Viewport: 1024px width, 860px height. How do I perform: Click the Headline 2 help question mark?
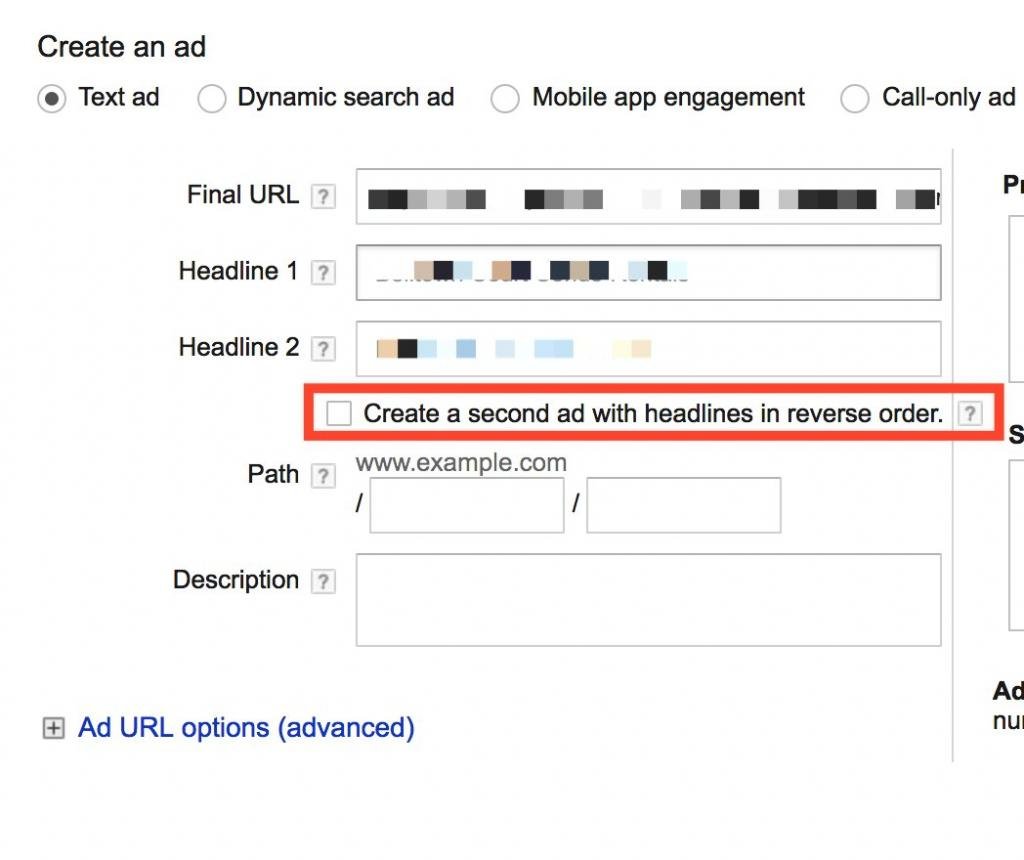coord(322,349)
